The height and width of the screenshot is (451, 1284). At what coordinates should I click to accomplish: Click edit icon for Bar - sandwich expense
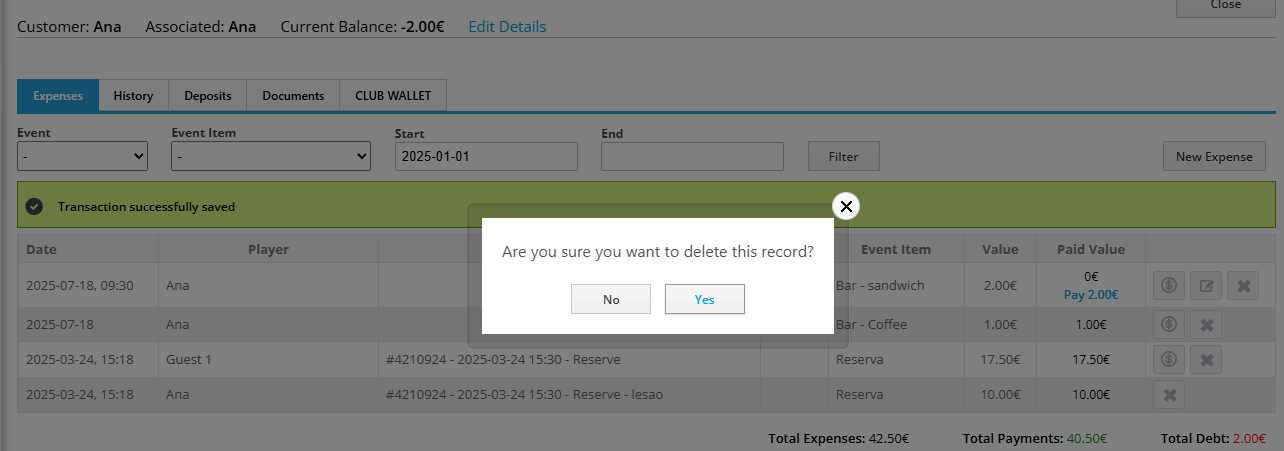[1206, 286]
